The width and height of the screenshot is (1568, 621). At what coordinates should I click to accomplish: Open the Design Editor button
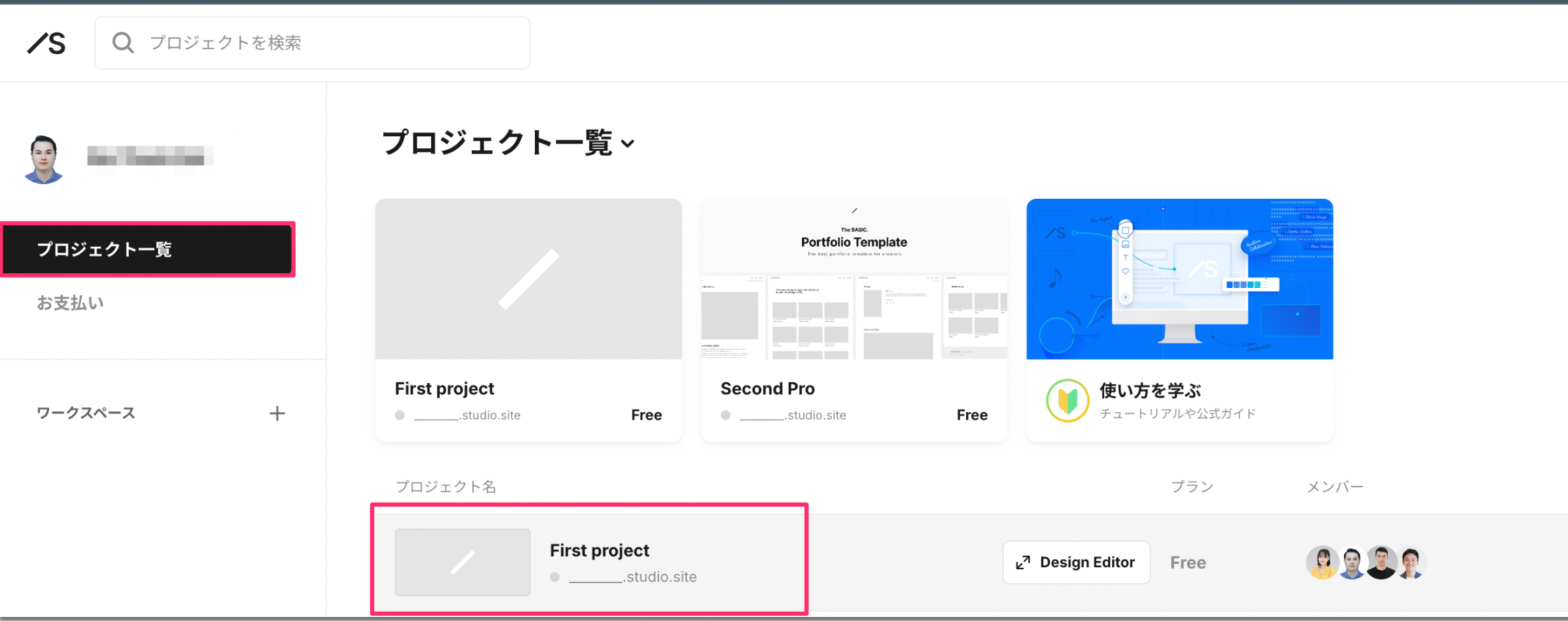point(1076,562)
